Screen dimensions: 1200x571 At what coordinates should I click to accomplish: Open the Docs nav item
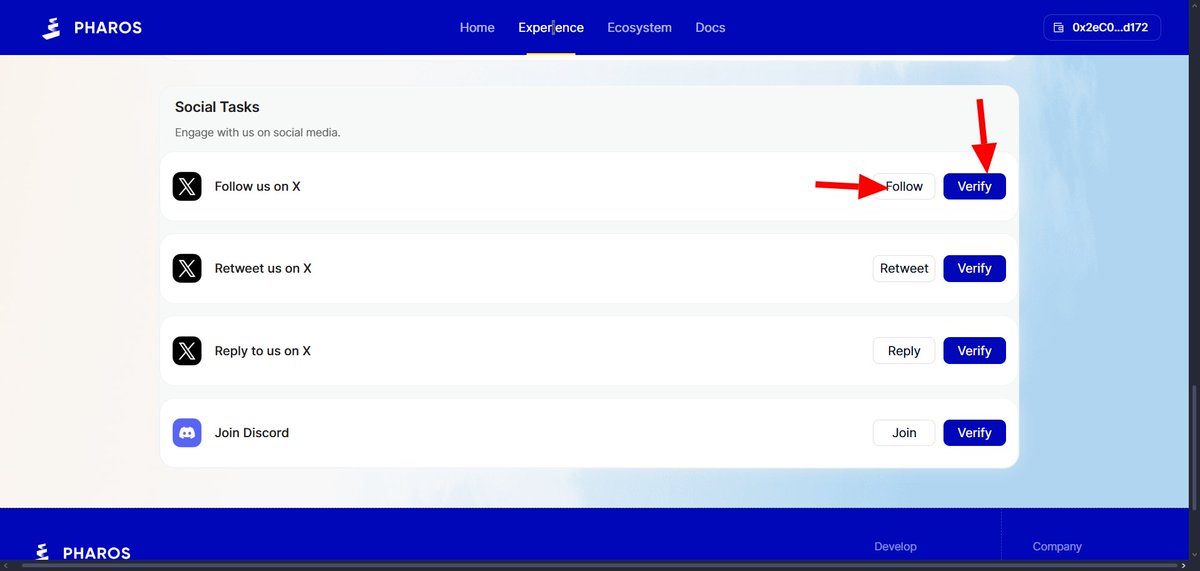(x=710, y=27)
